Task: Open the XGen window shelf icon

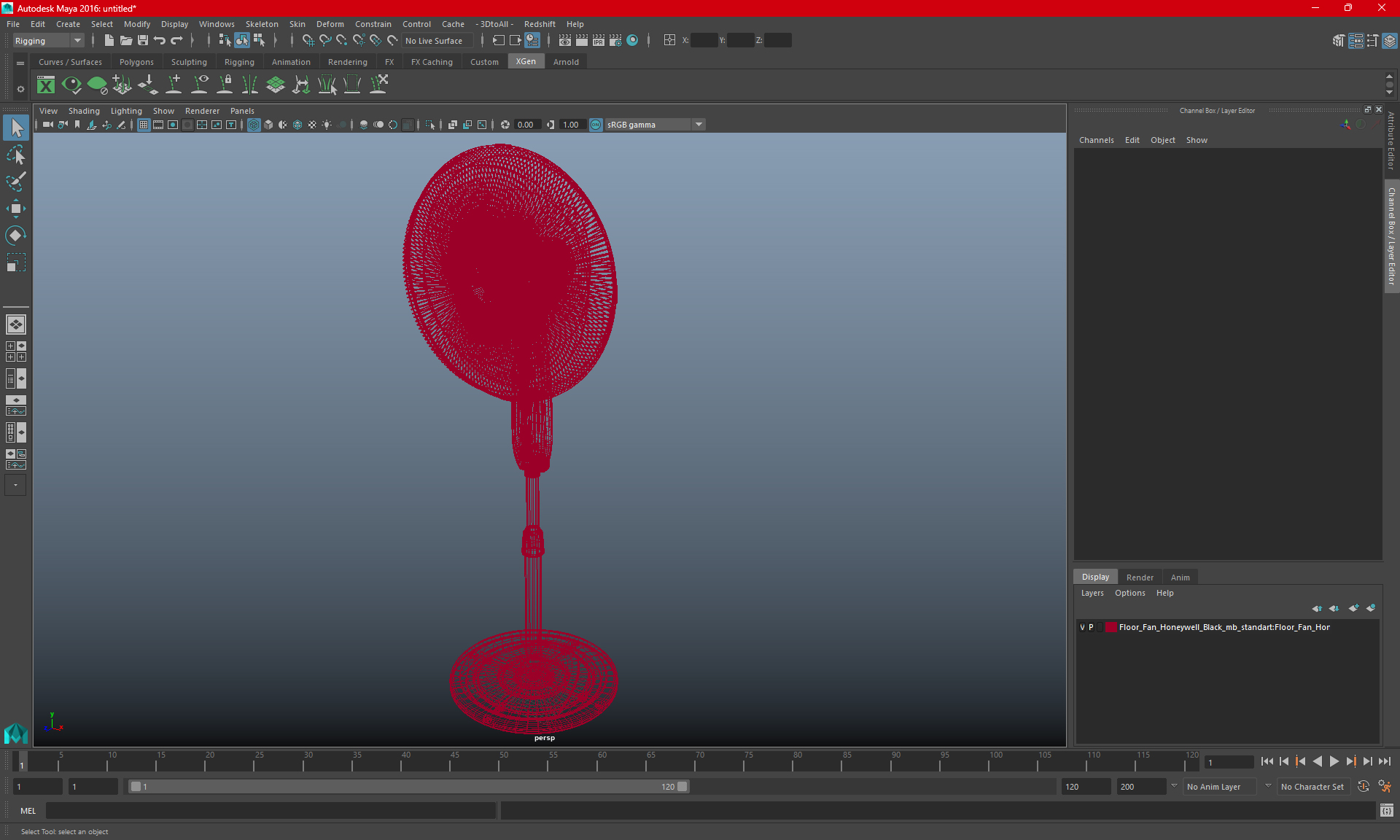Action: (46, 85)
